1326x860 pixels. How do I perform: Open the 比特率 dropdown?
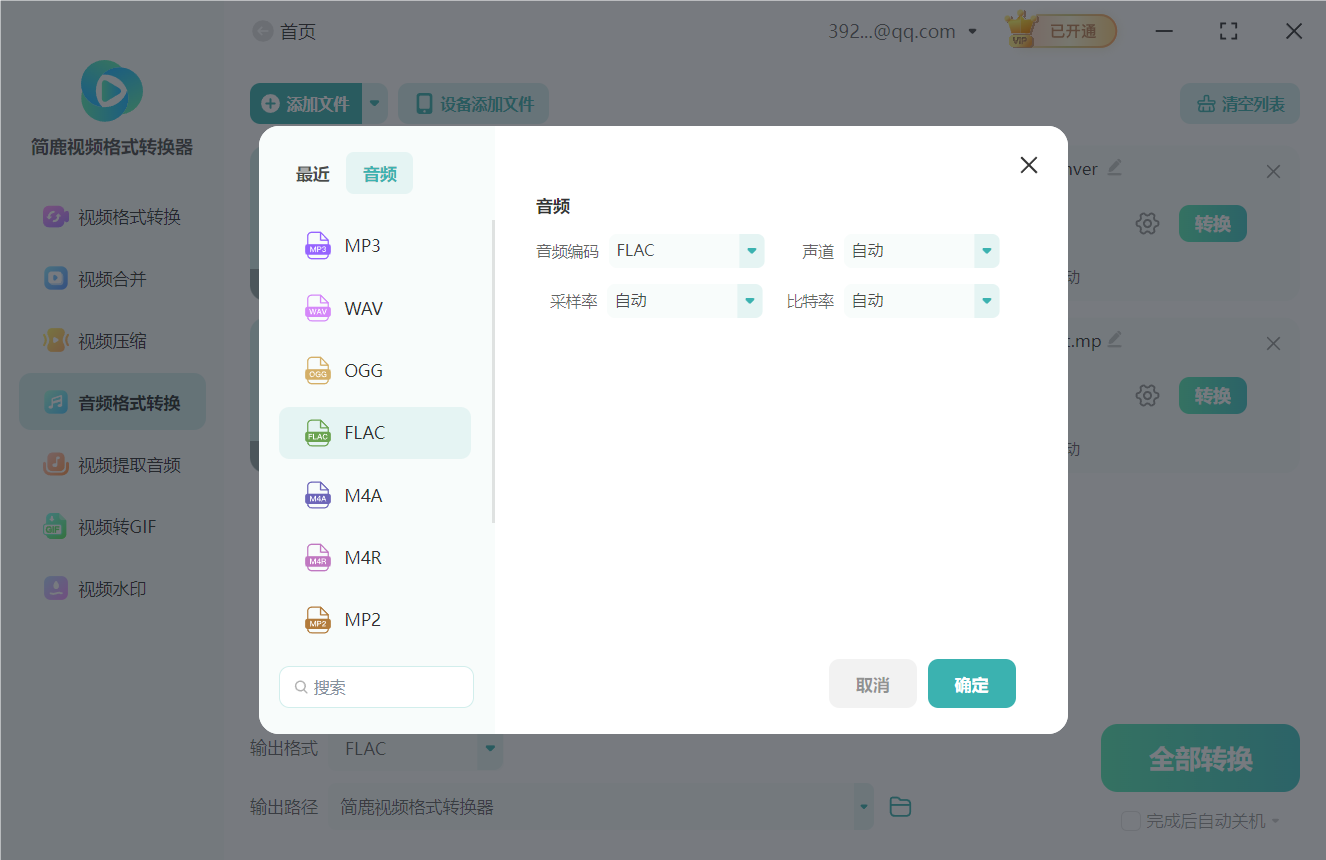[x=986, y=300]
